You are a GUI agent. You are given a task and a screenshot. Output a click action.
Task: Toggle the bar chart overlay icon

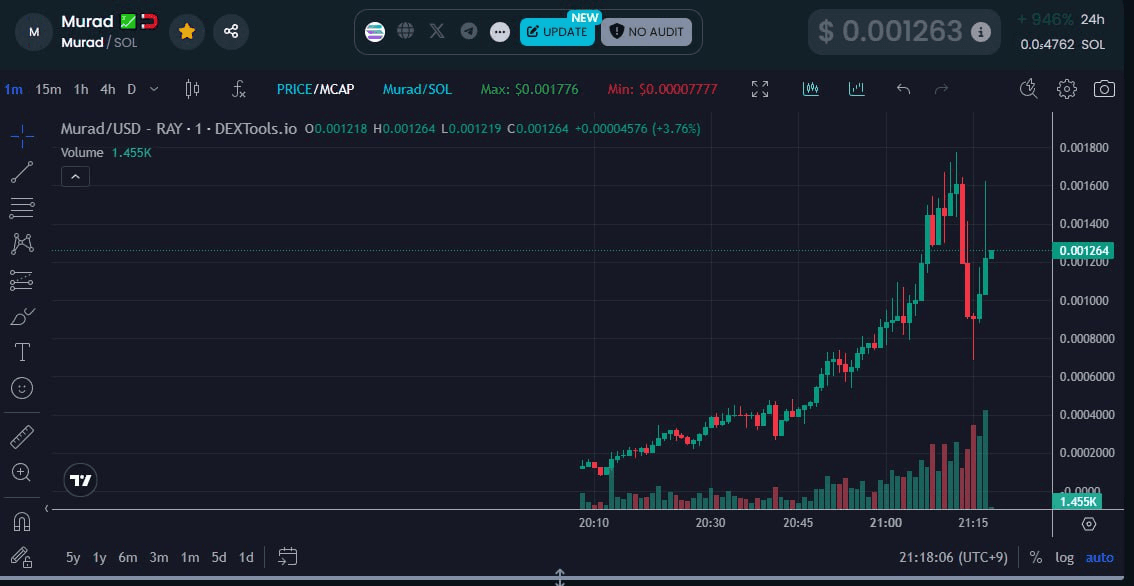[x=857, y=89]
